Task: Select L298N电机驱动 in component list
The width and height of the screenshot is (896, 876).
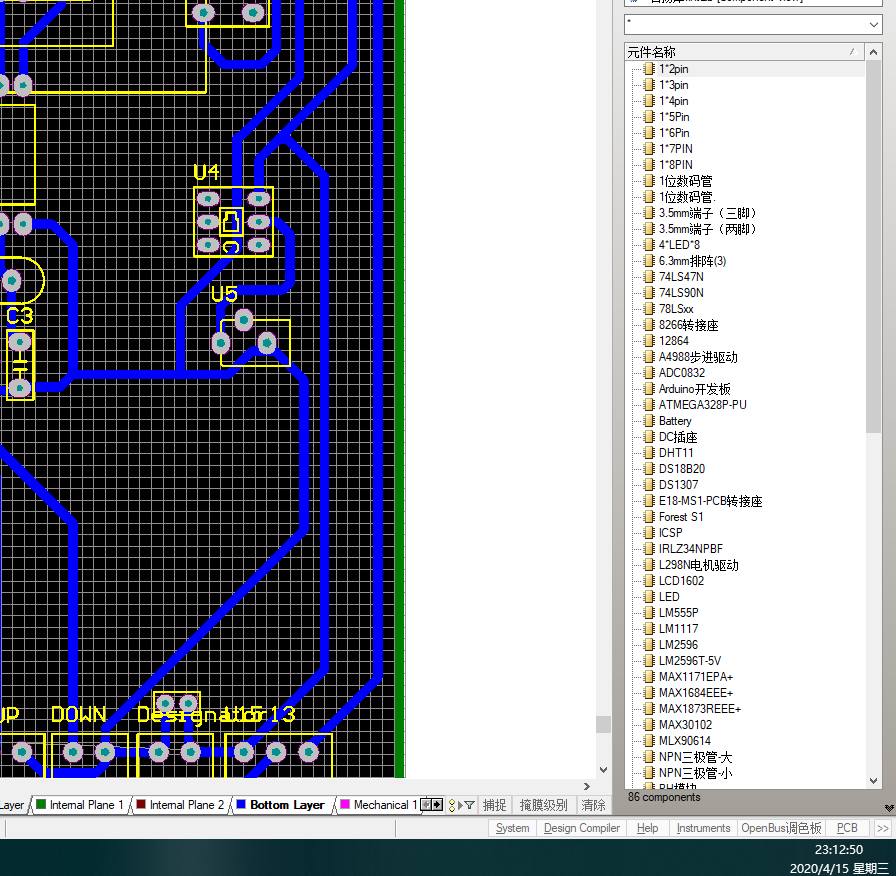Action: 698,565
